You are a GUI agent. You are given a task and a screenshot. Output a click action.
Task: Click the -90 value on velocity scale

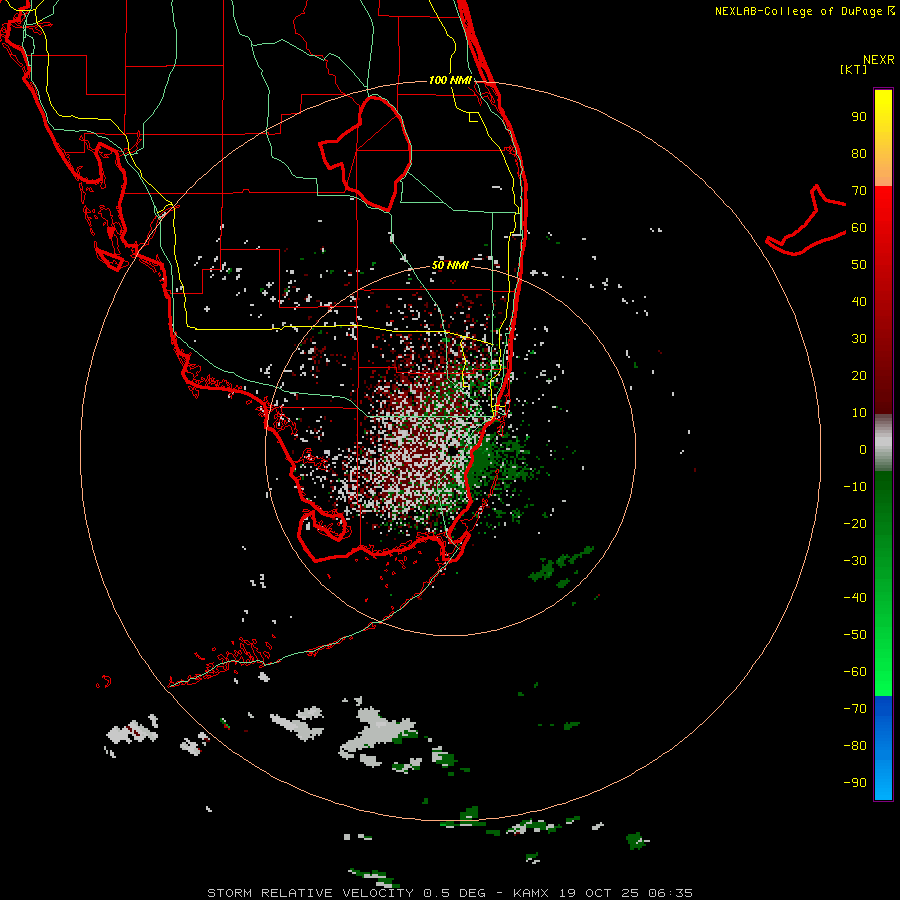pos(855,783)
